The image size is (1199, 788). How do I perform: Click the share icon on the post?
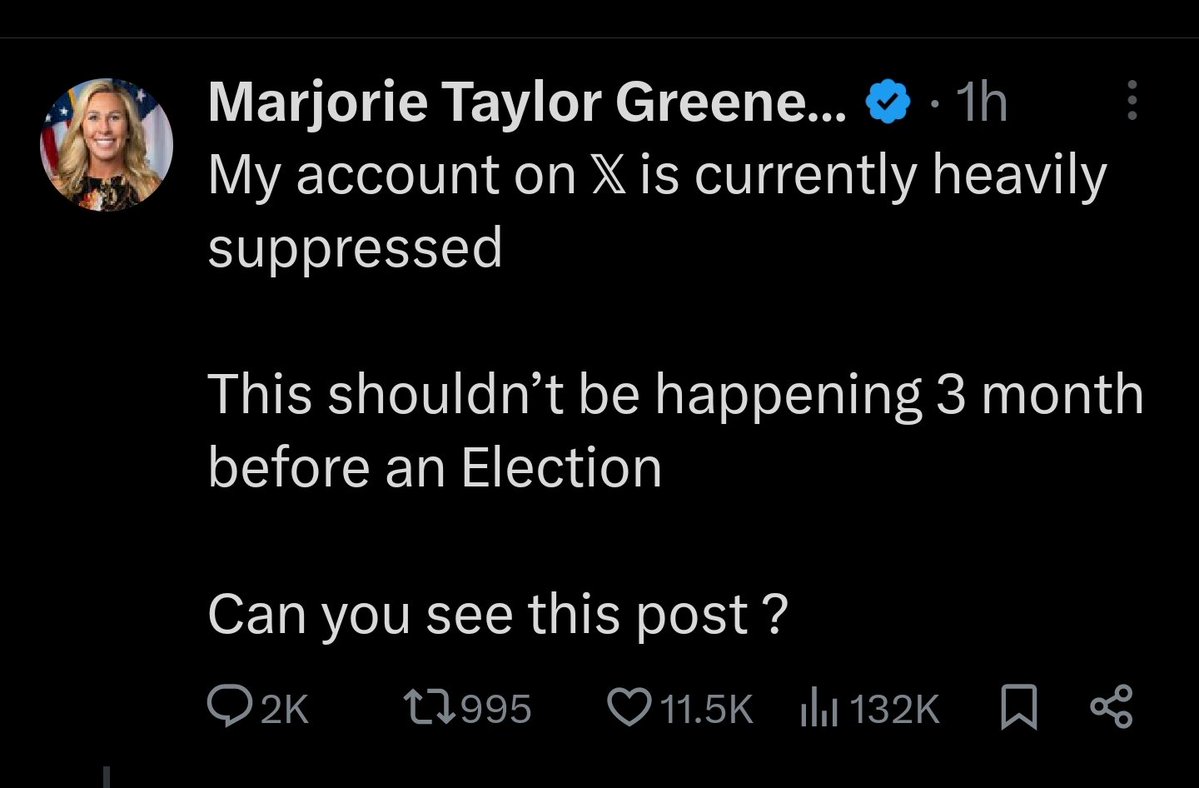click(1111, 707)
